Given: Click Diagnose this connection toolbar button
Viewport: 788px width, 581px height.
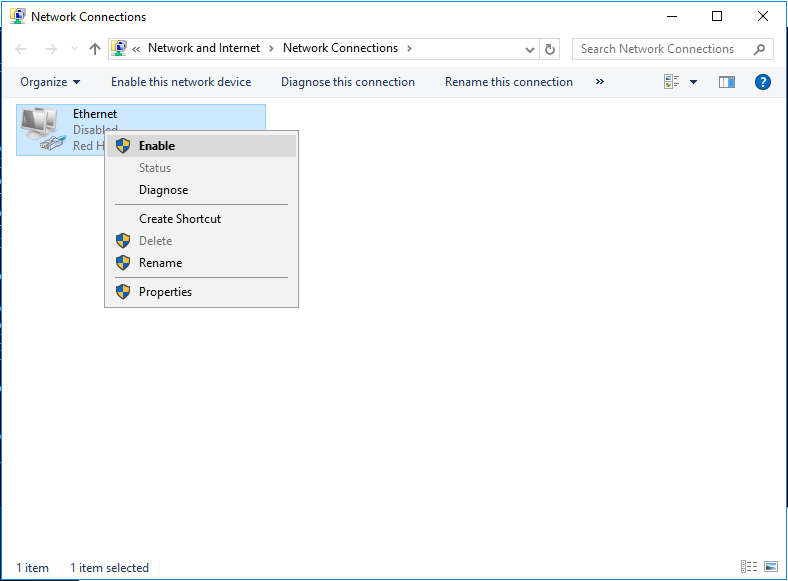Looking at the screenshot, I should tap(347, 82).
